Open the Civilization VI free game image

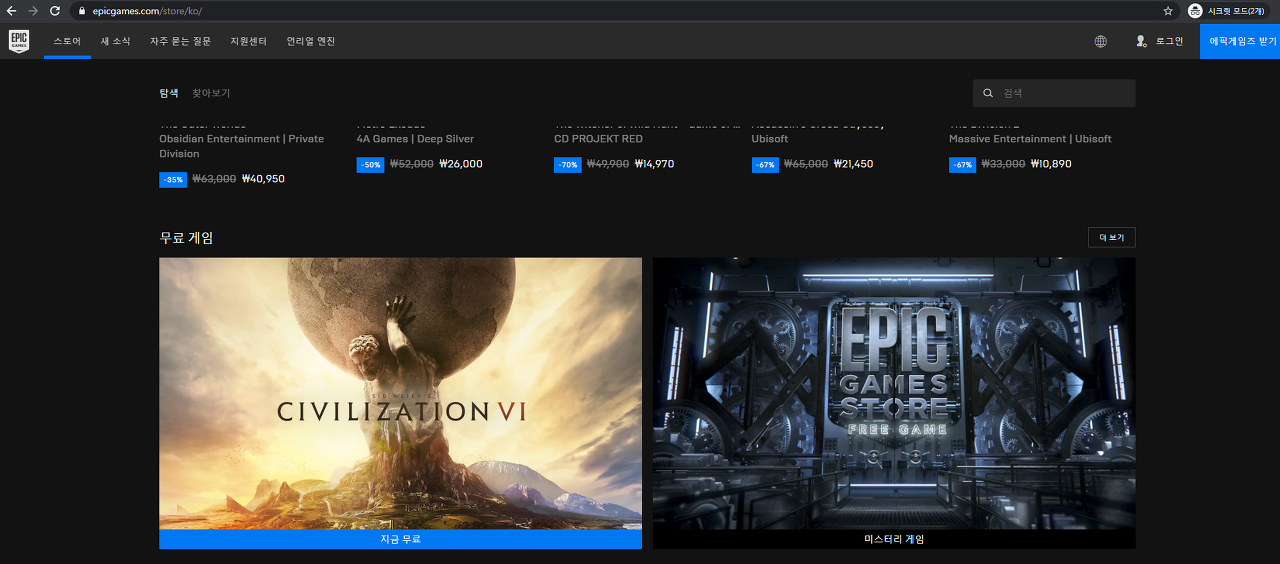click(x=400, y=393)
